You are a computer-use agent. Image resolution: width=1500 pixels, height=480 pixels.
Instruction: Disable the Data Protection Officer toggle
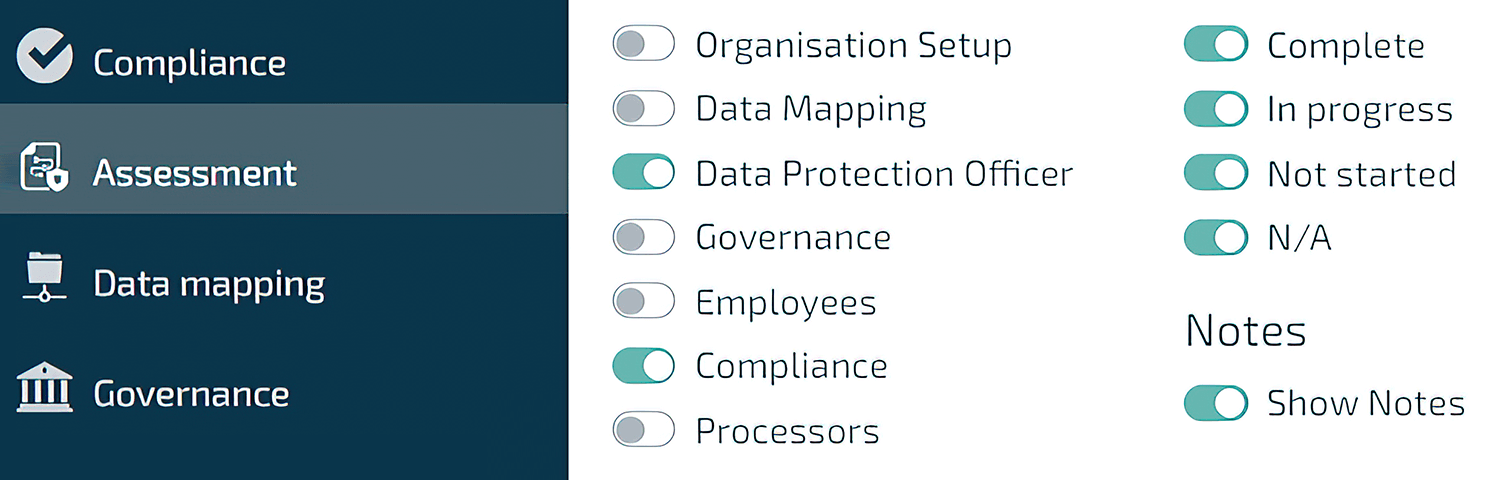(x=644, y=172)
